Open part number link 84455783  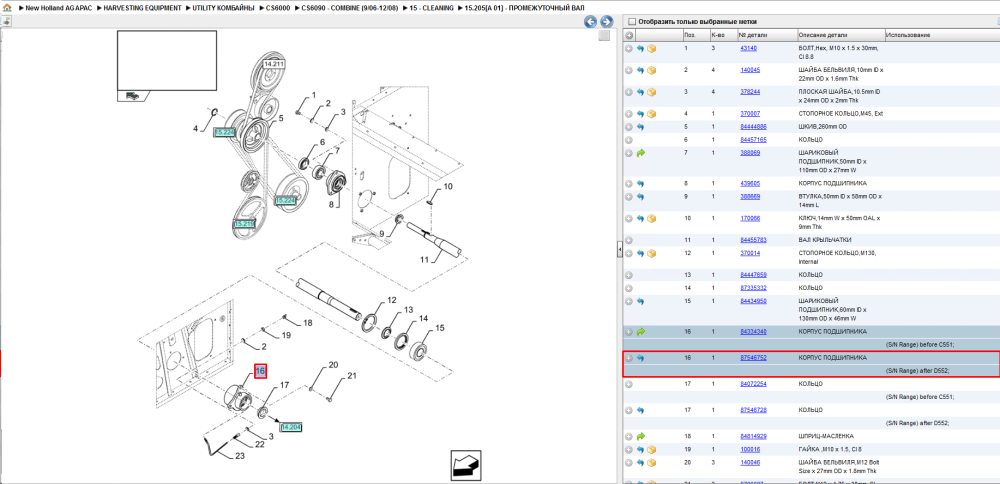tap(753, 240)
